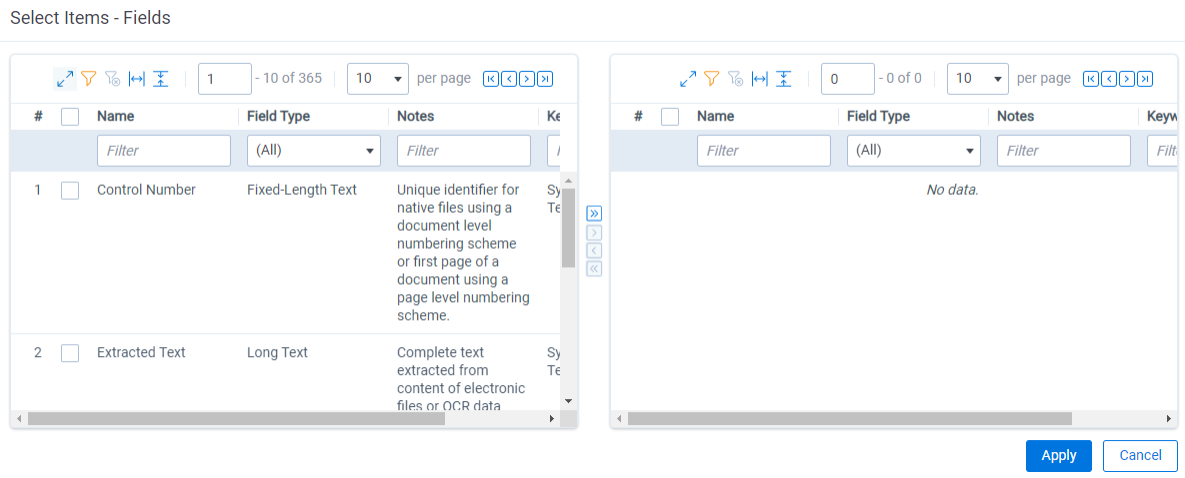The image size is (1185, 478).
Task: Click right panel page number input
Action: pos(847,79)
